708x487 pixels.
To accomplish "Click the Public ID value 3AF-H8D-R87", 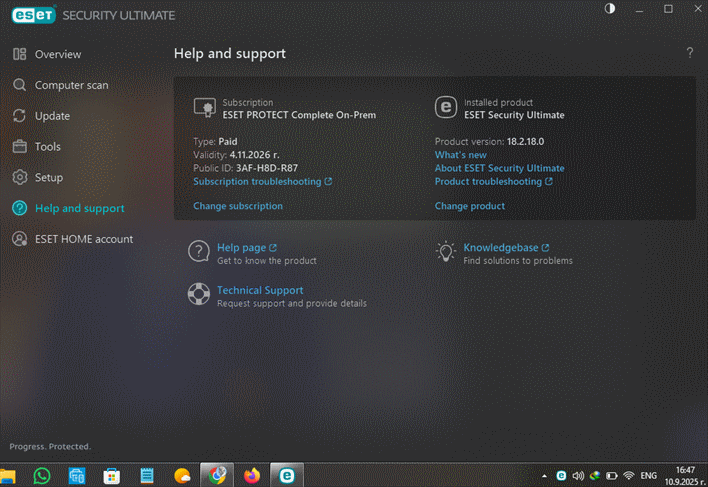I will click(x=267, y=168).
